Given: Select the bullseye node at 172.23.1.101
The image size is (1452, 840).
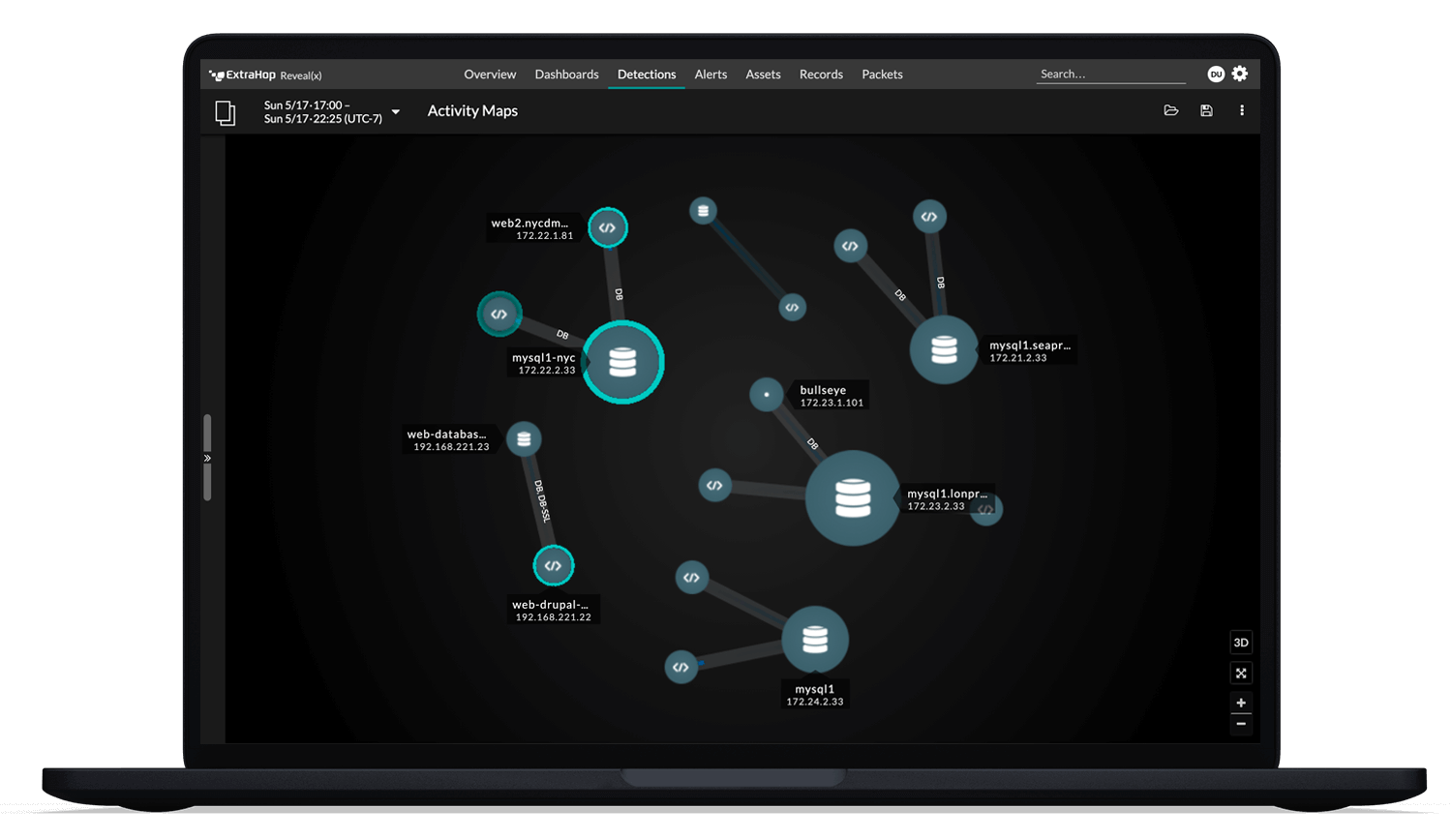Looking at the screenshot, I should pyautogui.click(x=767, y=394).
